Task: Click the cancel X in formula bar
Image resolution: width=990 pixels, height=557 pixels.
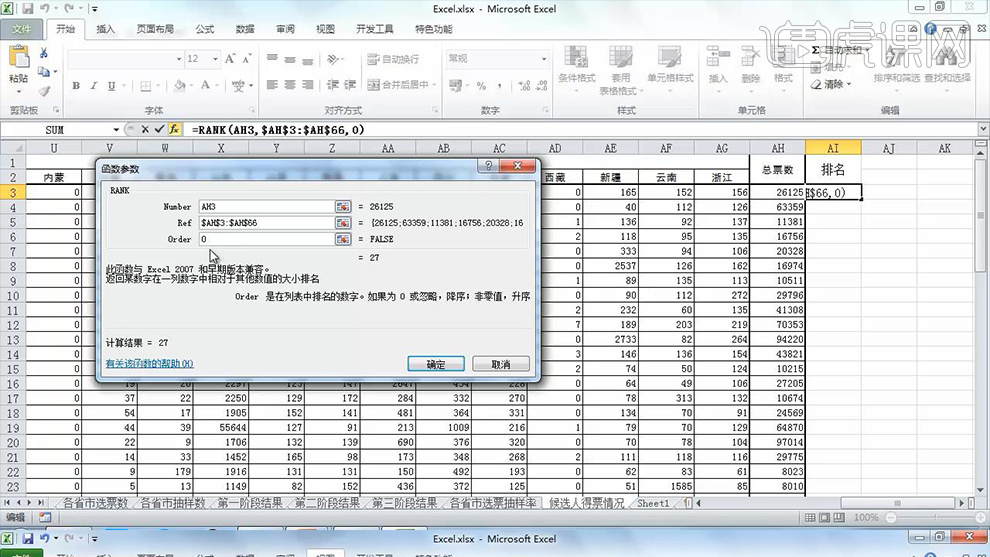Action: tap(145, 129)
